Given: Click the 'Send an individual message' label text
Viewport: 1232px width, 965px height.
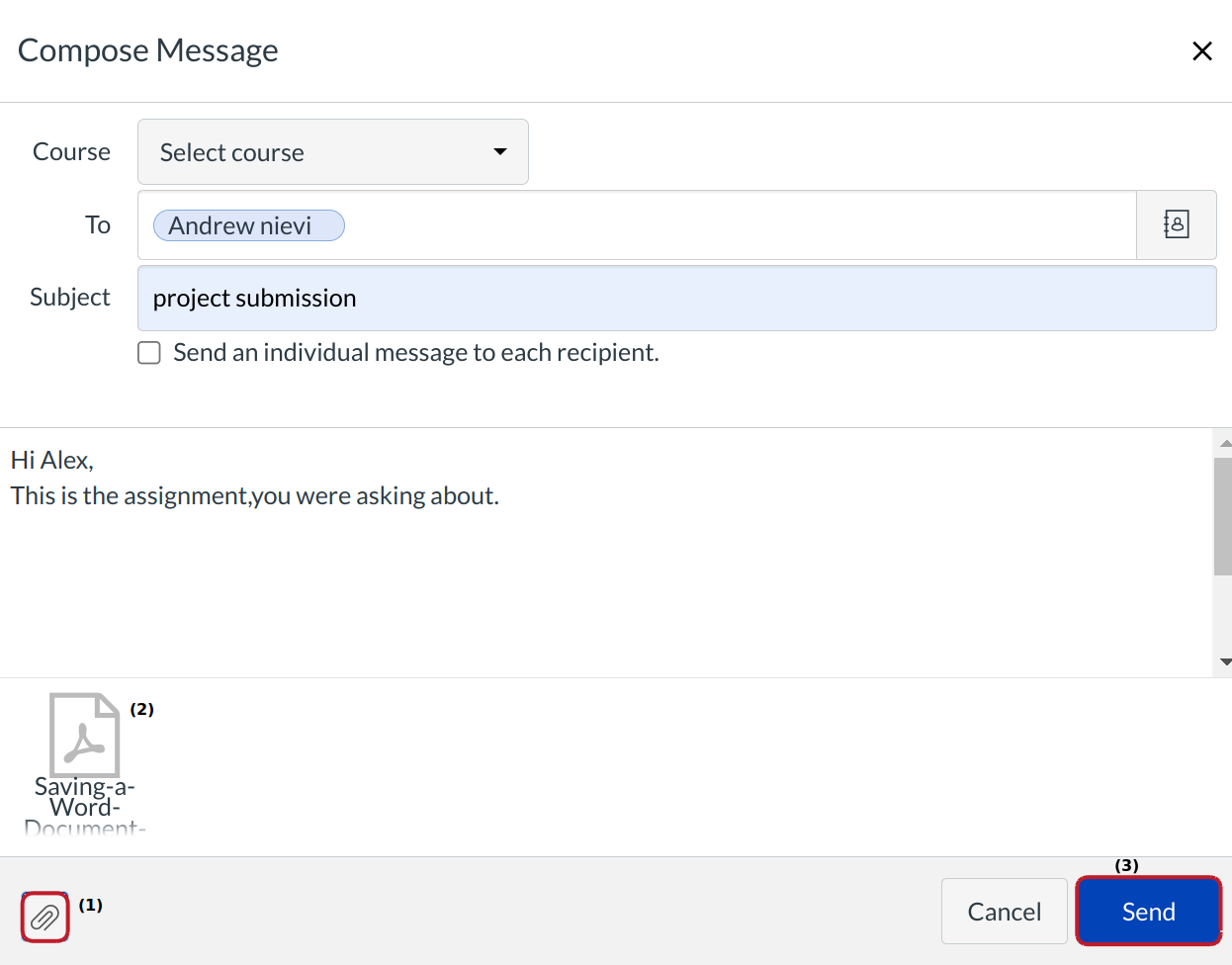Looking at the screenshot, I should 415,353.
